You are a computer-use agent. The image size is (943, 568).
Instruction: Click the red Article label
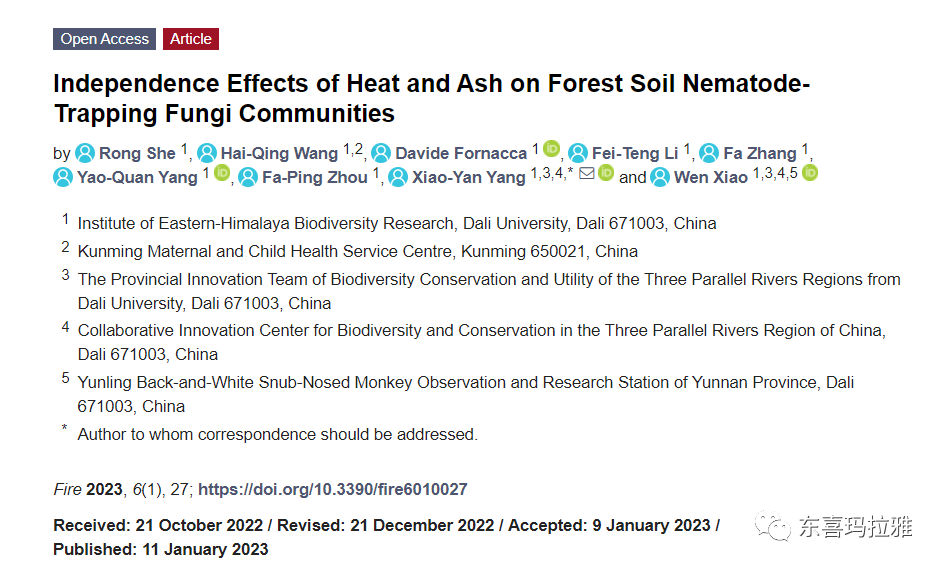click(191, 39)
